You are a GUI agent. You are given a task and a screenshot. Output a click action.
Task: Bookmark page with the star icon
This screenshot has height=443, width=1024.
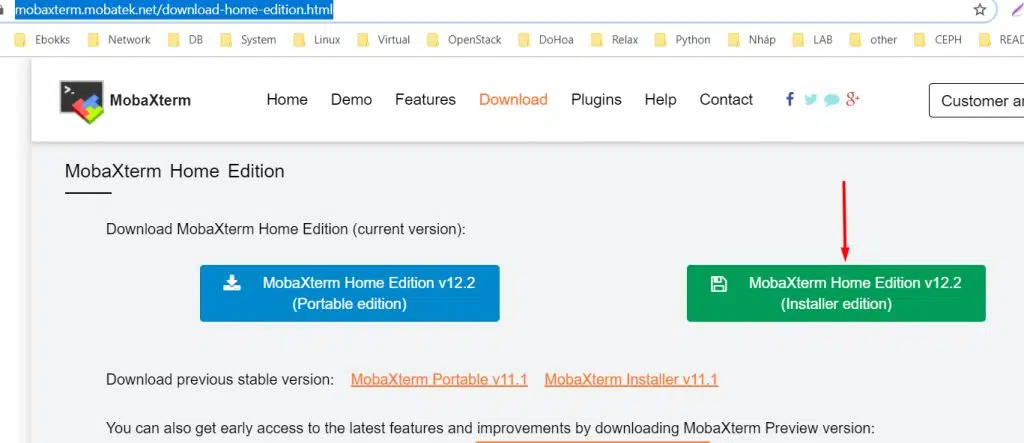coord(979,10)
